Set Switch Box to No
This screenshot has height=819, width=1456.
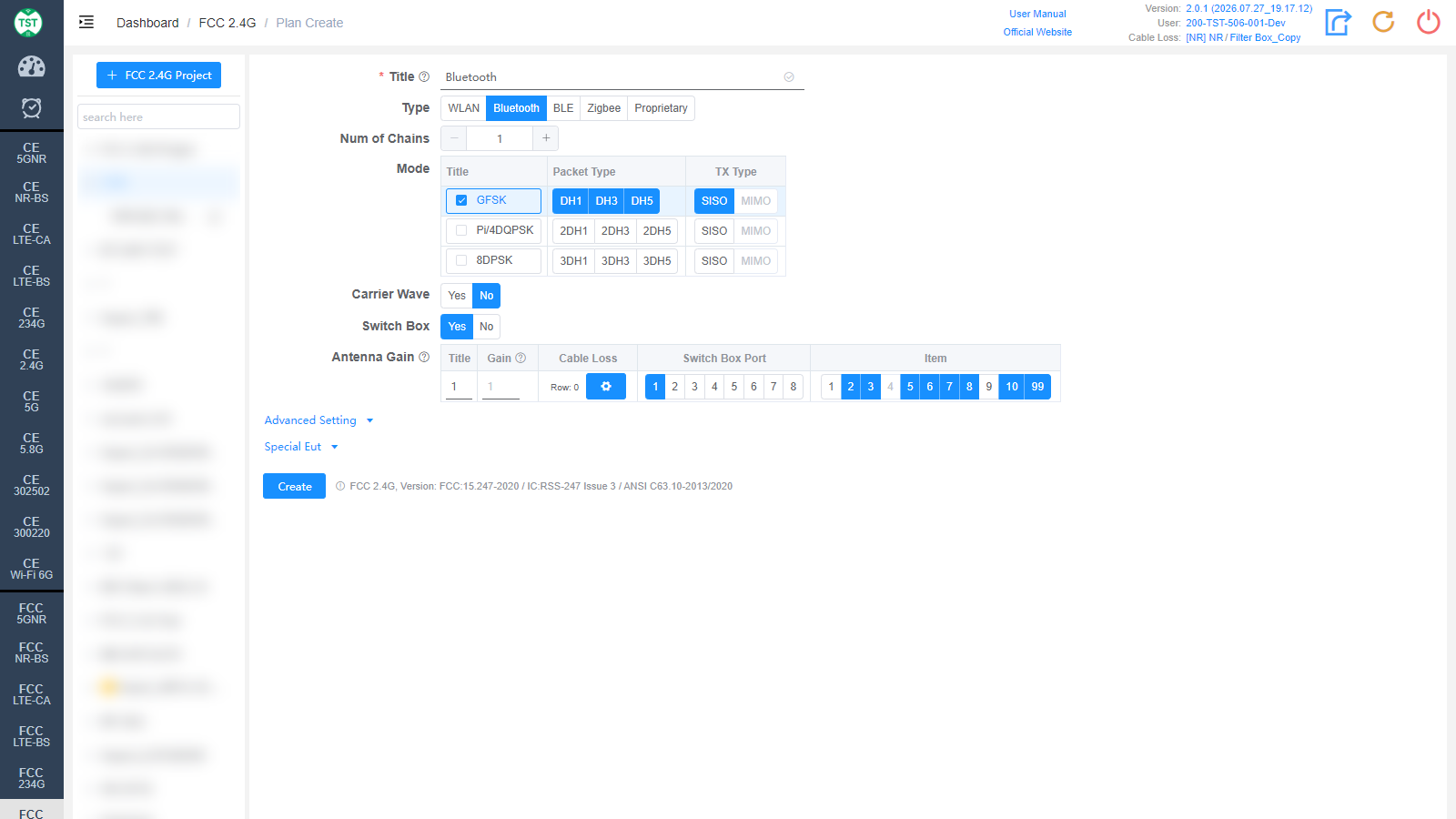click(x=487, y=327)
